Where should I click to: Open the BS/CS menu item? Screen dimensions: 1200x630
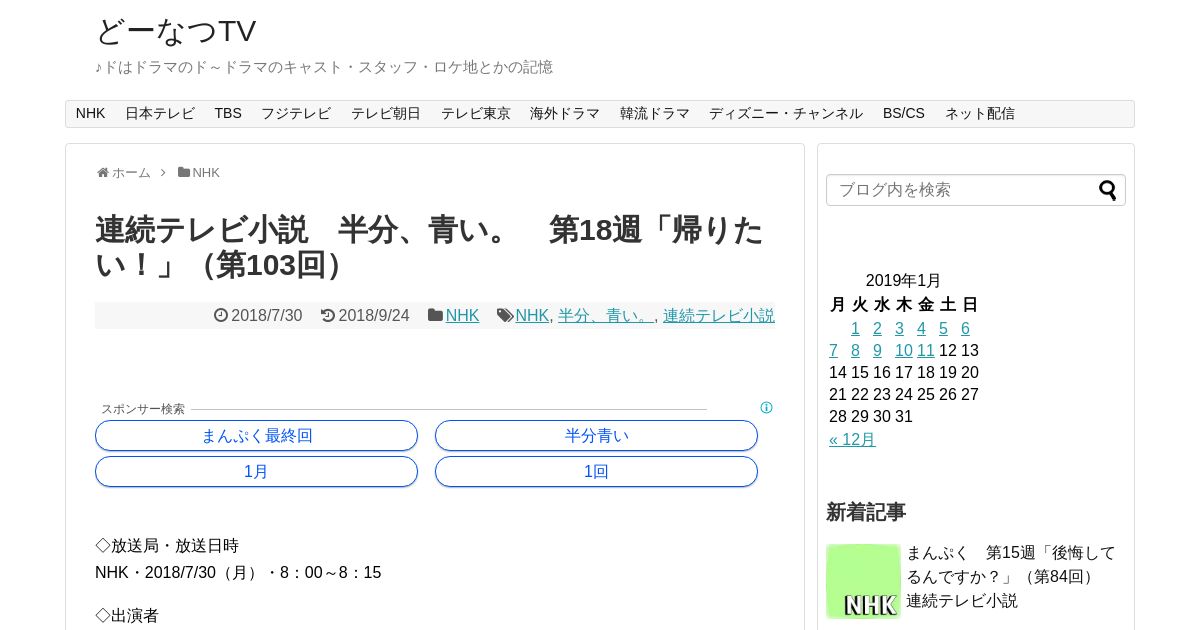[904, 114]
